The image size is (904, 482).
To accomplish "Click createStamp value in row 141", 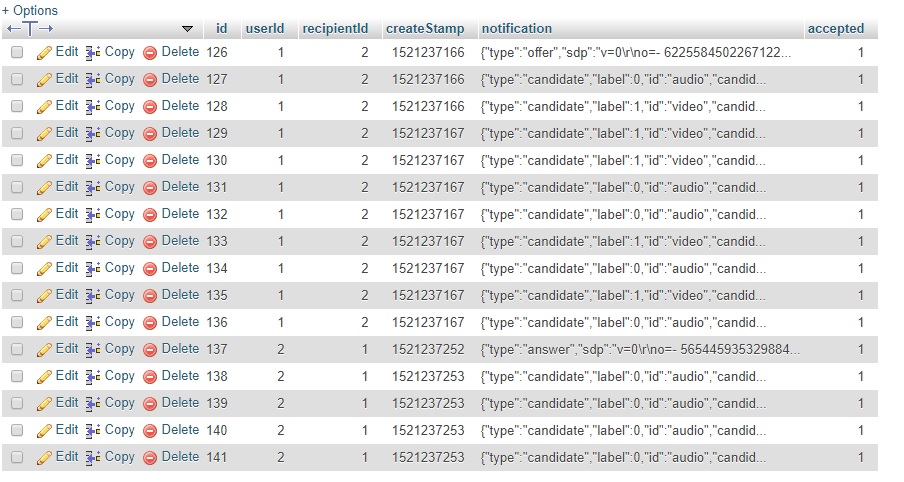I will point(428,457).
